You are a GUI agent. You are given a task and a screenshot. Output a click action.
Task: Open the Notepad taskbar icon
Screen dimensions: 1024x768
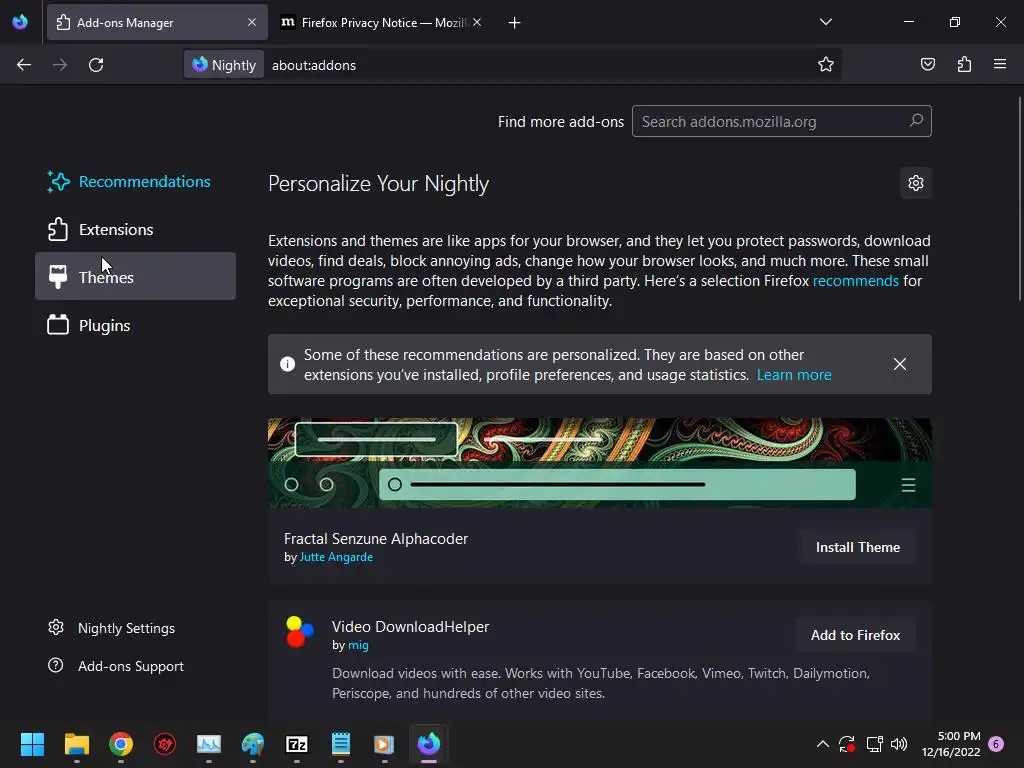[x=341, y=744]
